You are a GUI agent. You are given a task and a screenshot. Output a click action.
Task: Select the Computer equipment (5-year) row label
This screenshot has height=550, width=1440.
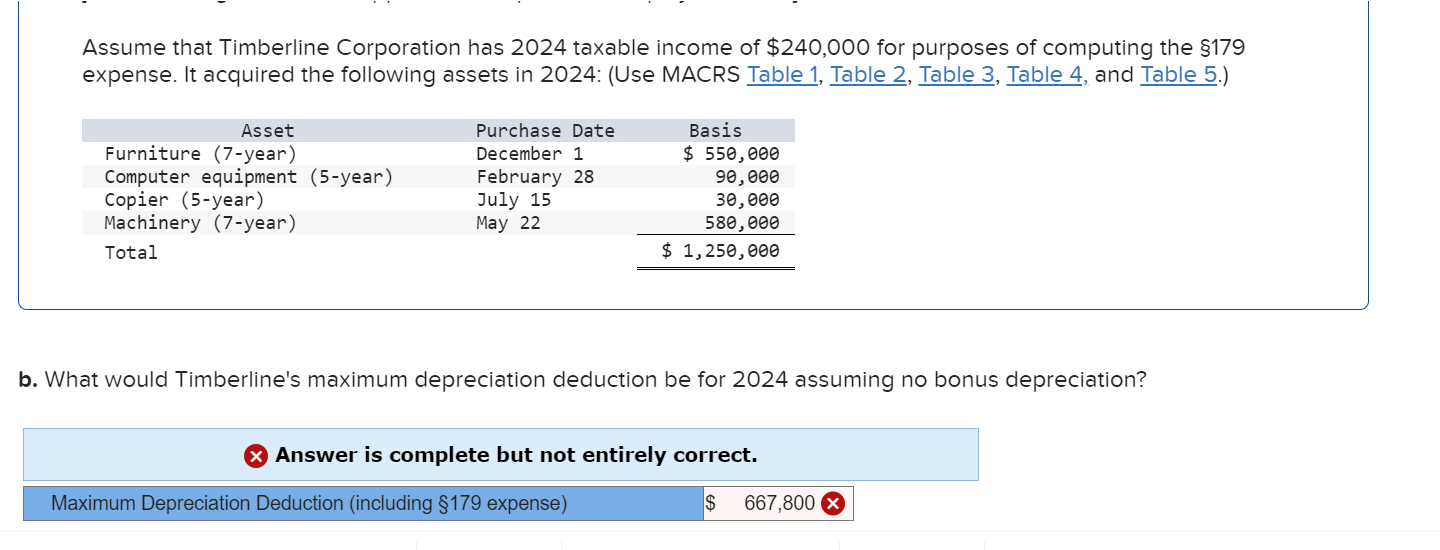[x=249, y=176]
